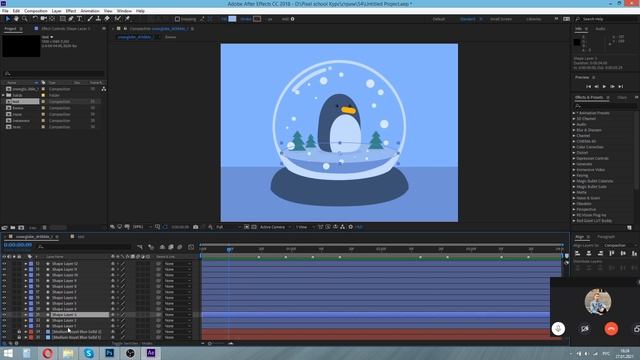Open the Active Camera view dropdown

[x=276, y=227]
